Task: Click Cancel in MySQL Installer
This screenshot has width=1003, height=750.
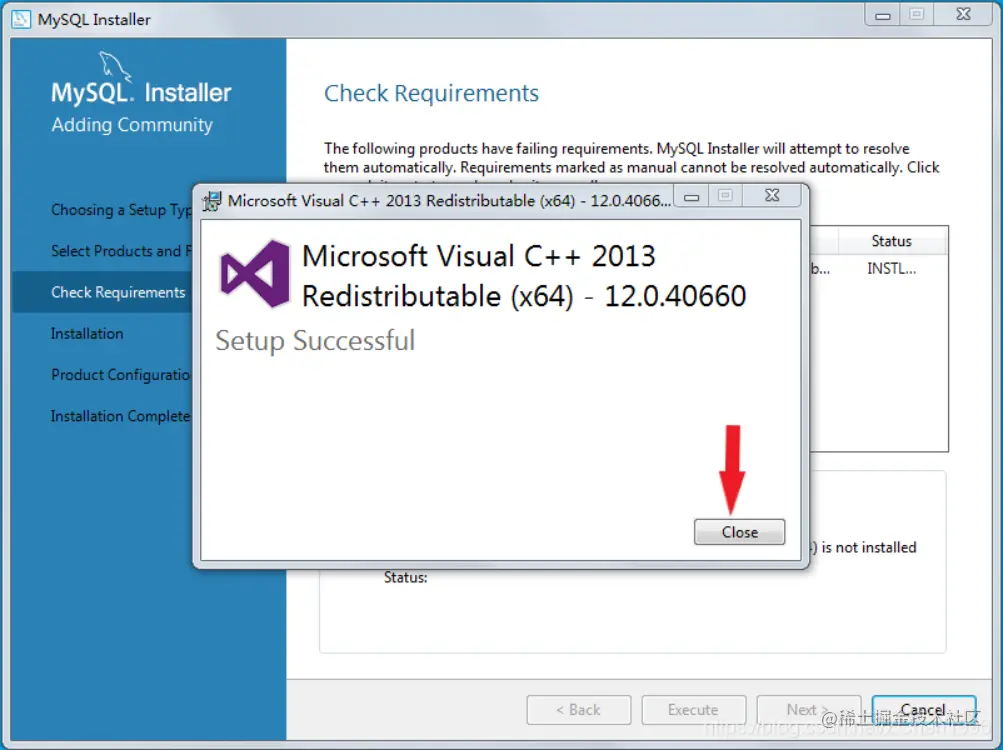Action: pyautogui.click(x=924, y=710)
